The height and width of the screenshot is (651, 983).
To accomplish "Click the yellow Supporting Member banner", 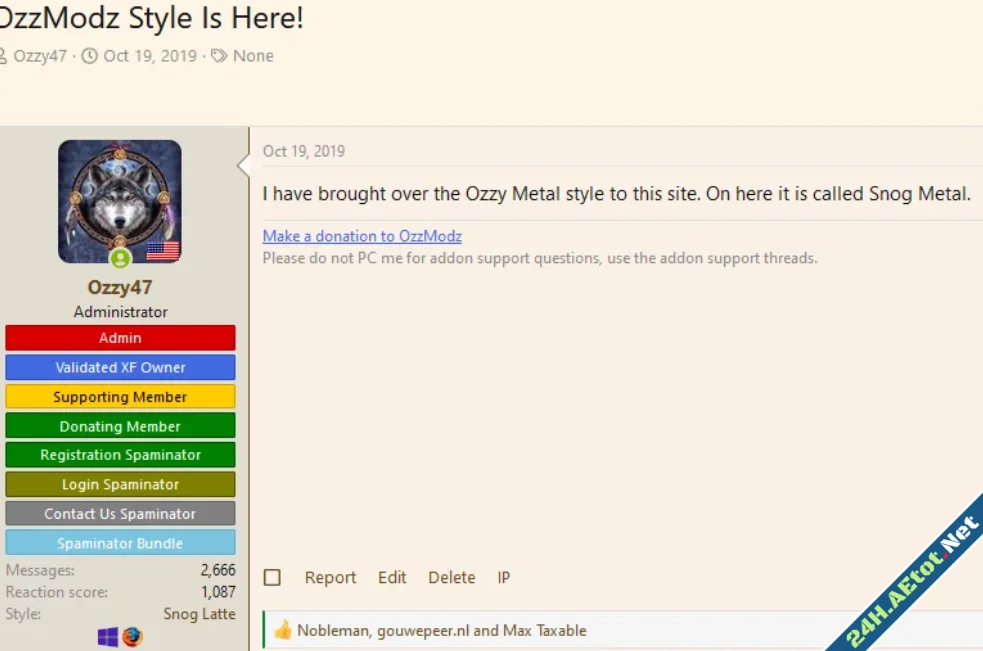I will click(x=120, y=397).
